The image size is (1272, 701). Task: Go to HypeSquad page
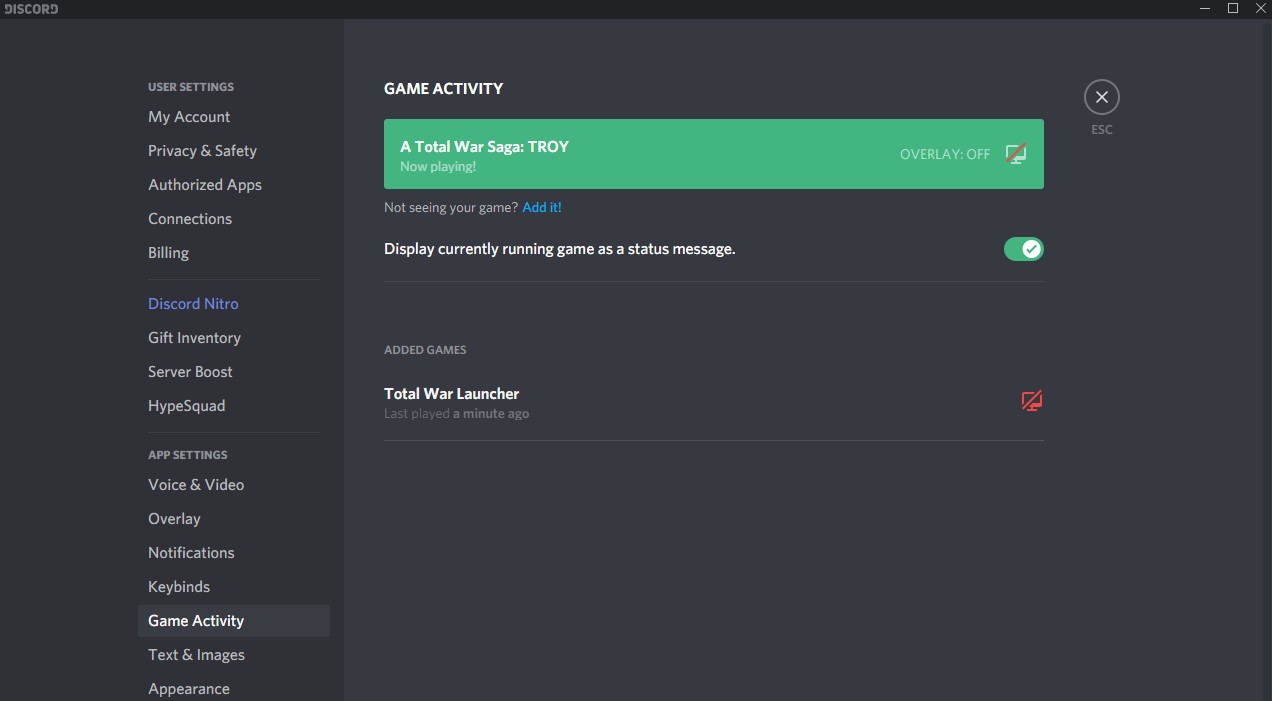[x=186, y=406]
